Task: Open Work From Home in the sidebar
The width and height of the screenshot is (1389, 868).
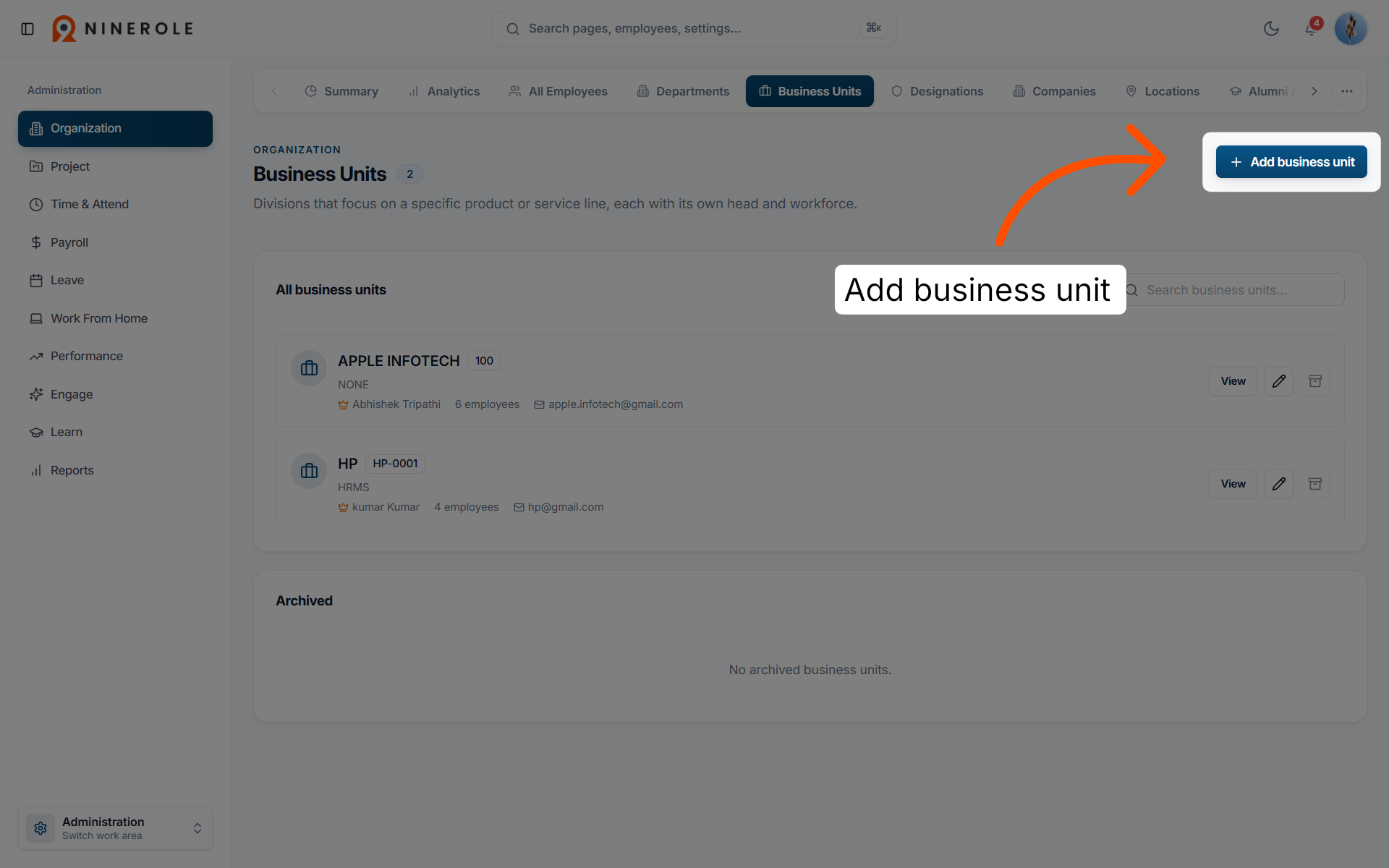Action: click(x=115, y=318)
